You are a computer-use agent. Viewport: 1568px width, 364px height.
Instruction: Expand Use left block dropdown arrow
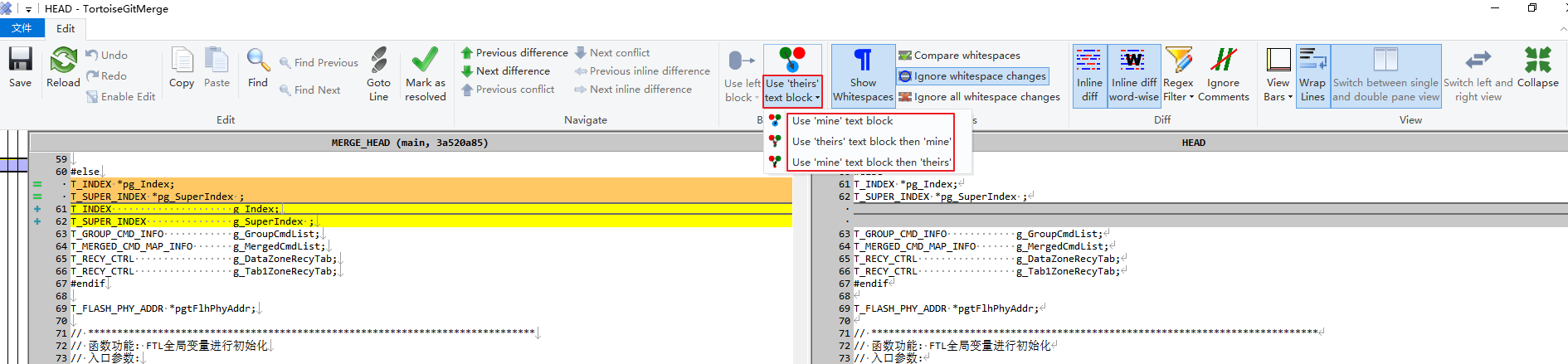click(756, 97)
